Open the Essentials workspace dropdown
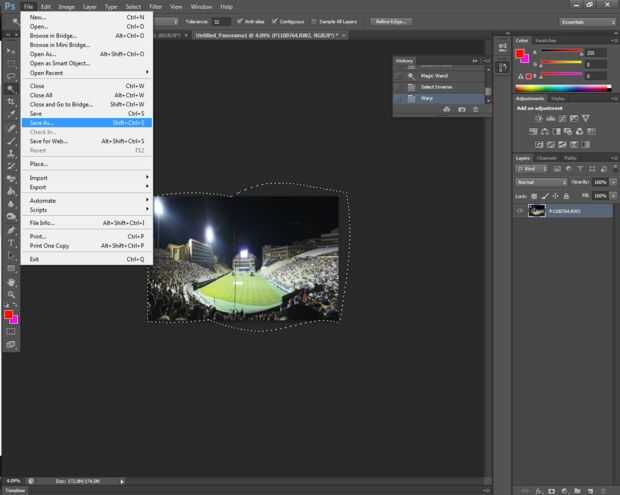The image size is (620, 495). (x=588, y=22)
